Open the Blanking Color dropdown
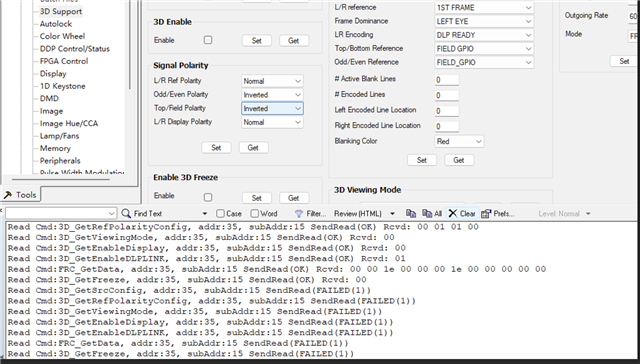Viewport: 640px width, 364px height. [x=459, y=141]
